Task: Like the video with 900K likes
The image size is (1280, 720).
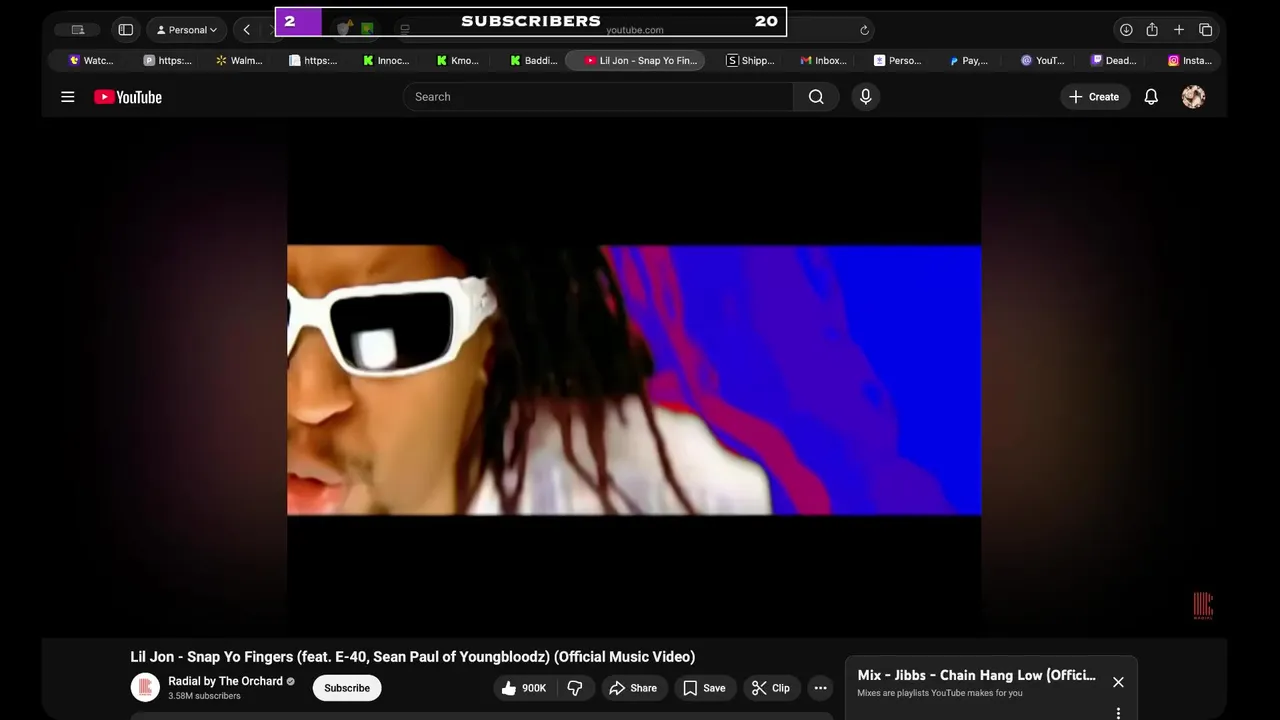Action: (523, 688)
